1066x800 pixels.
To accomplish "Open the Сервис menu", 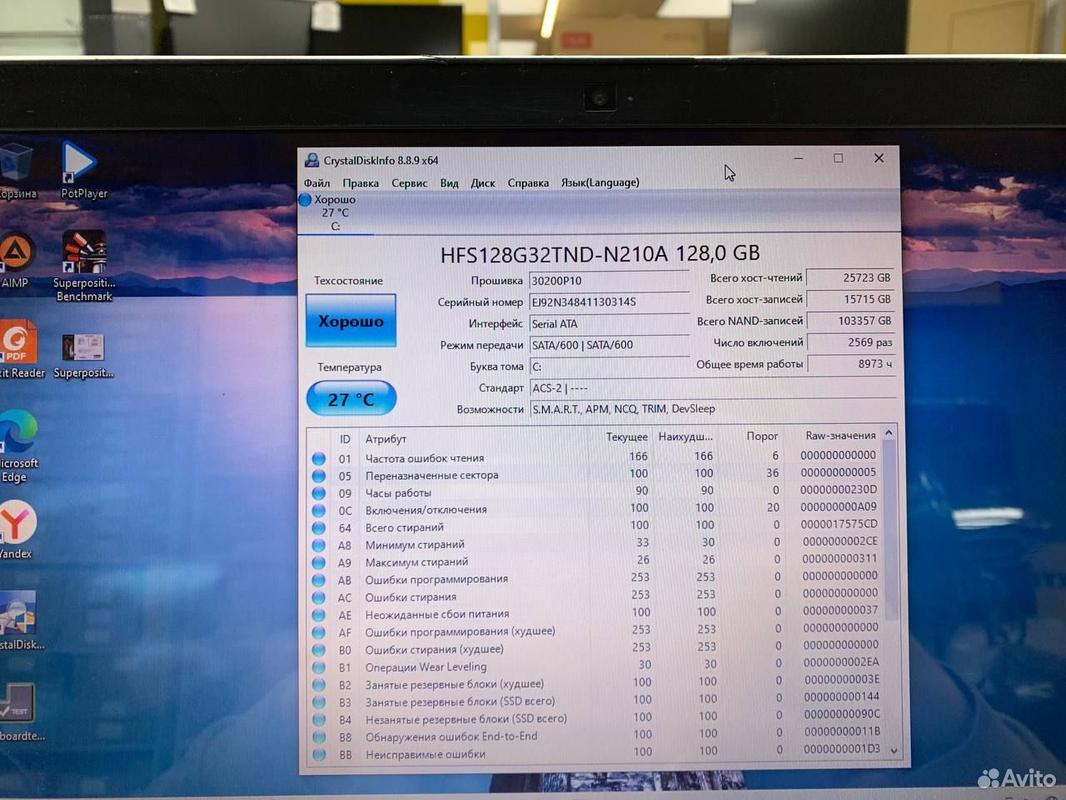I will (x=409, y=183).
